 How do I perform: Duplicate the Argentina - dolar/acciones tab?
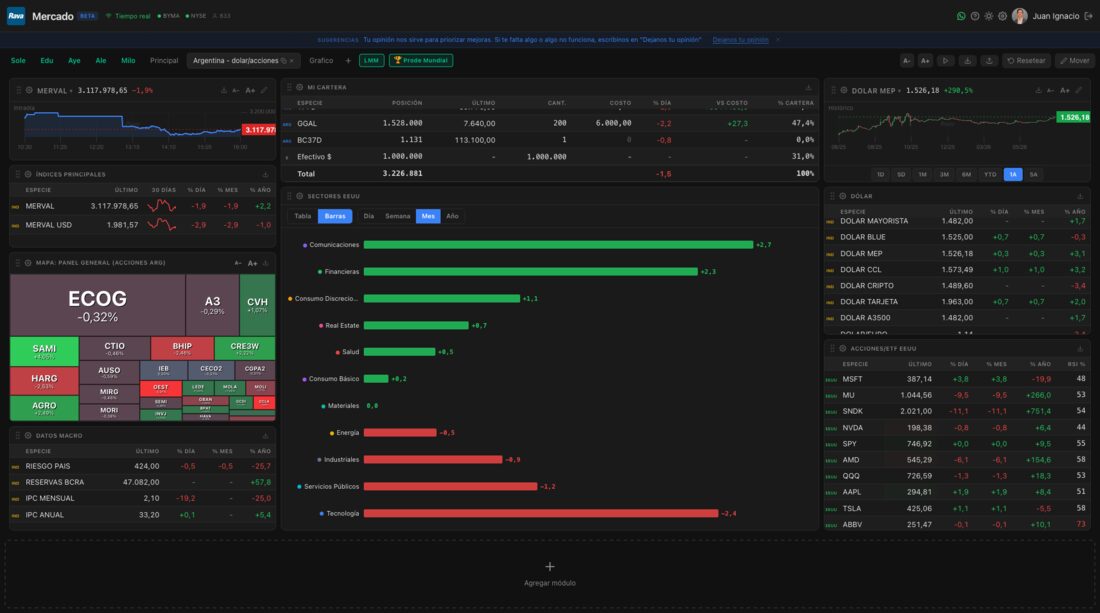(x=283, y=61)
